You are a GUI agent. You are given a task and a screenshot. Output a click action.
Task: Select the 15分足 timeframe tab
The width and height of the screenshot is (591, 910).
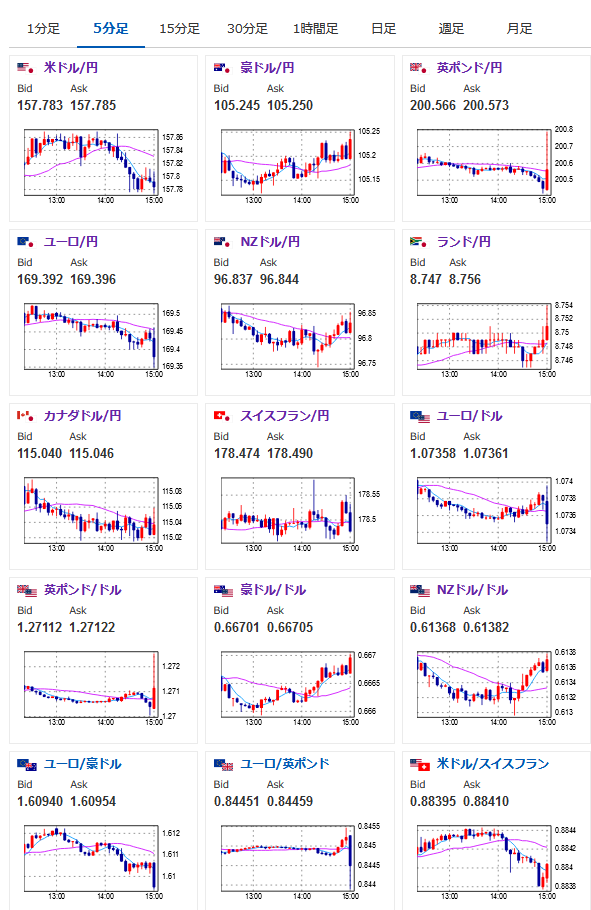pyautogui.click(x=179, y=28)
